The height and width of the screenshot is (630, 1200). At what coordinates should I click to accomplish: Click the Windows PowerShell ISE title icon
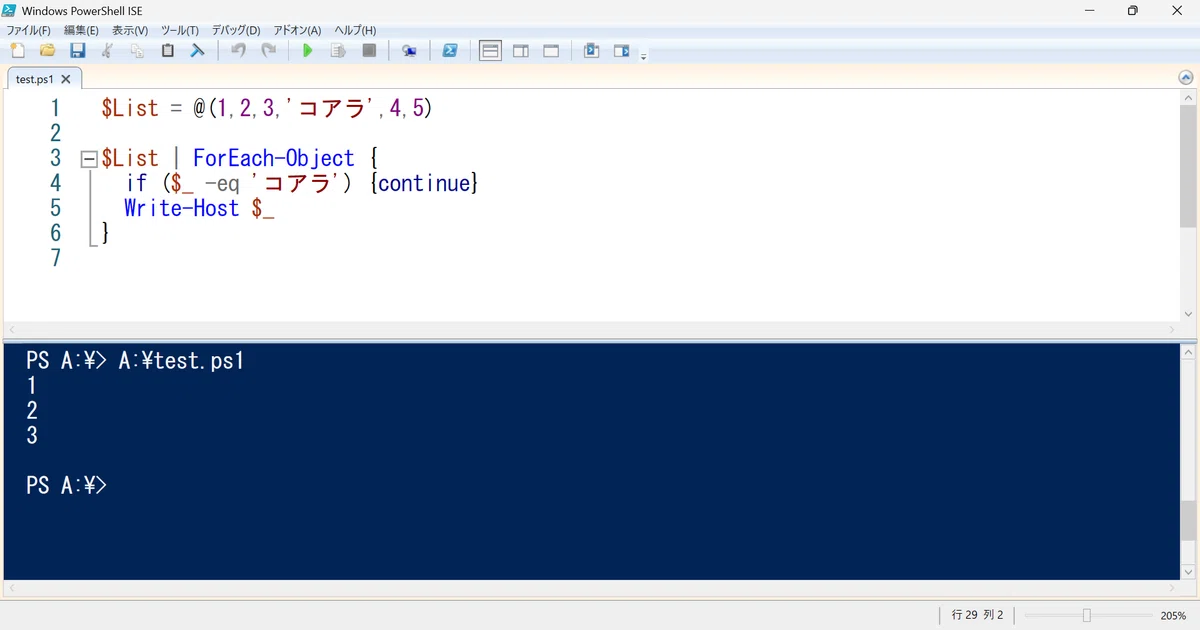10,10
